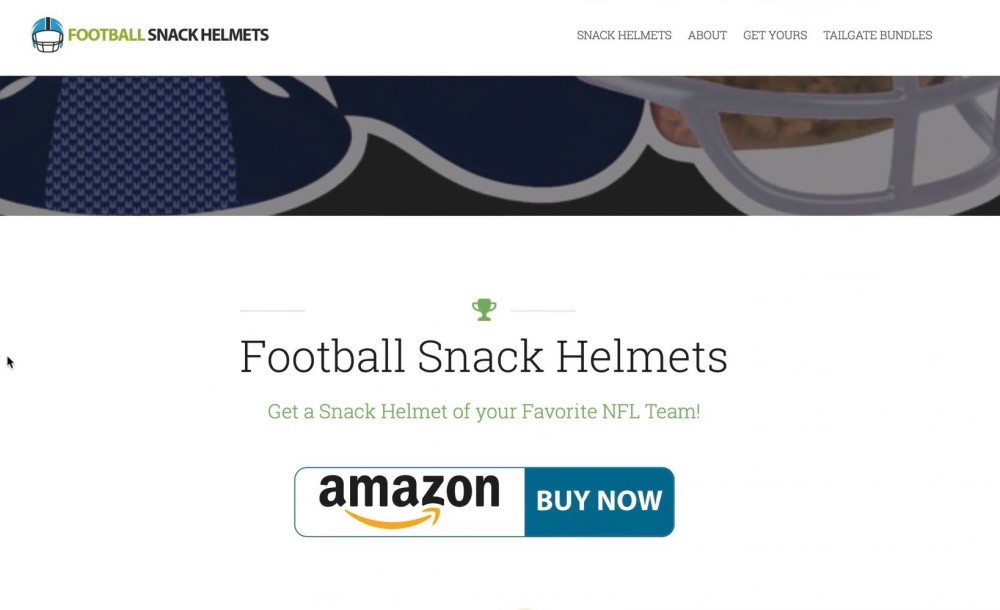The width and height of the screenshot is (1000, 610).
Task: Click the green trophy icon
Action: (x=484, y=309)
